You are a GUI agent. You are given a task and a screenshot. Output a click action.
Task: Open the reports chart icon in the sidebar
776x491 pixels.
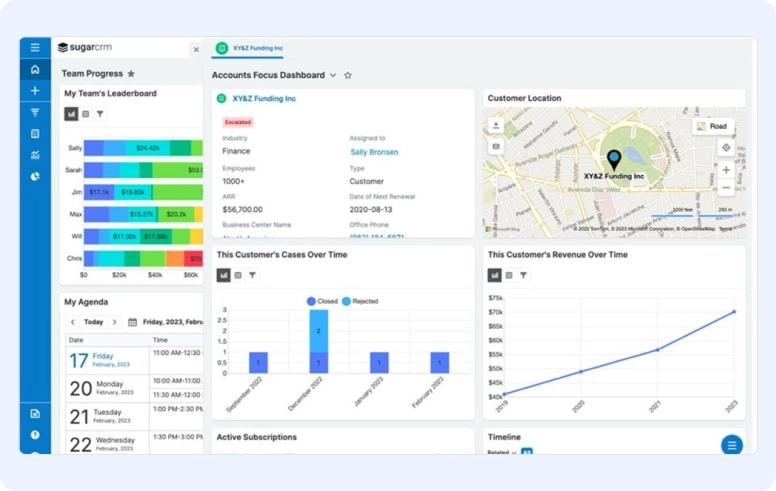[x=35, y=155]
